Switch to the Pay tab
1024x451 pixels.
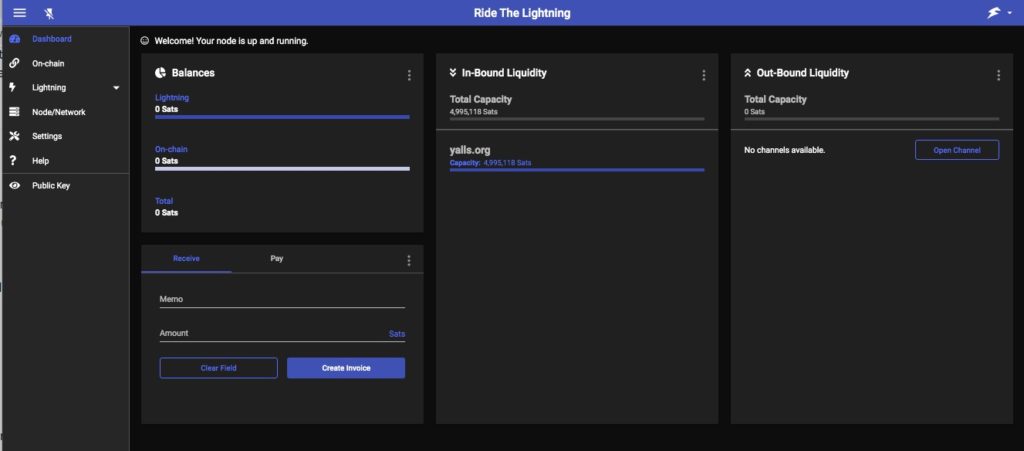click(277, 259)
